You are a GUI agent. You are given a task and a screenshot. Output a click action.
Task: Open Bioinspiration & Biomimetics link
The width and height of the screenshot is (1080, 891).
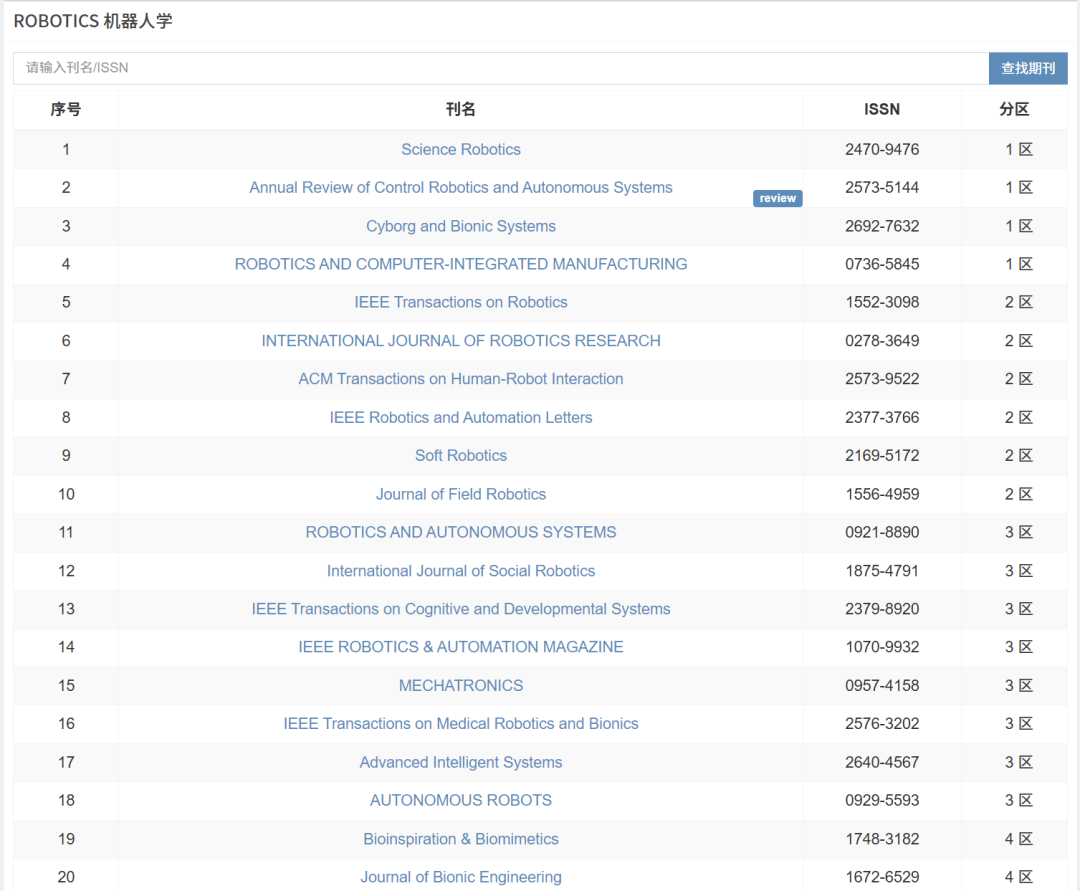point(461,839)
